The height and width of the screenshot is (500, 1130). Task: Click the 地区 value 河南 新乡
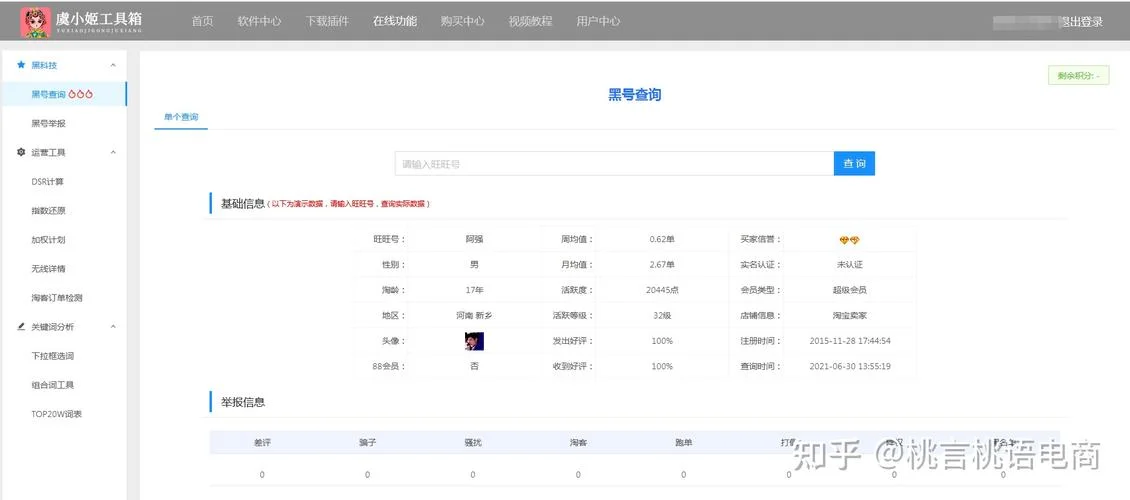tap(474, 316)
